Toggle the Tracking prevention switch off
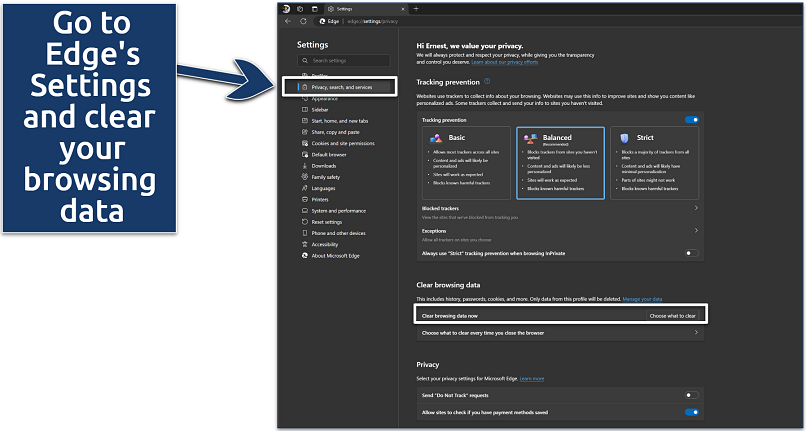Viewport: 806px width, 431px height. [692, 120]
